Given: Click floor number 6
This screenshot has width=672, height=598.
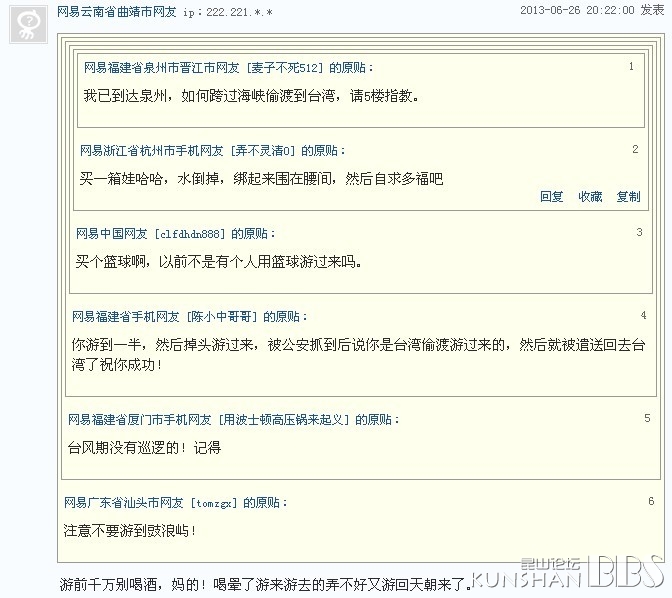Looking at the screenshot, I should [651, 501].
